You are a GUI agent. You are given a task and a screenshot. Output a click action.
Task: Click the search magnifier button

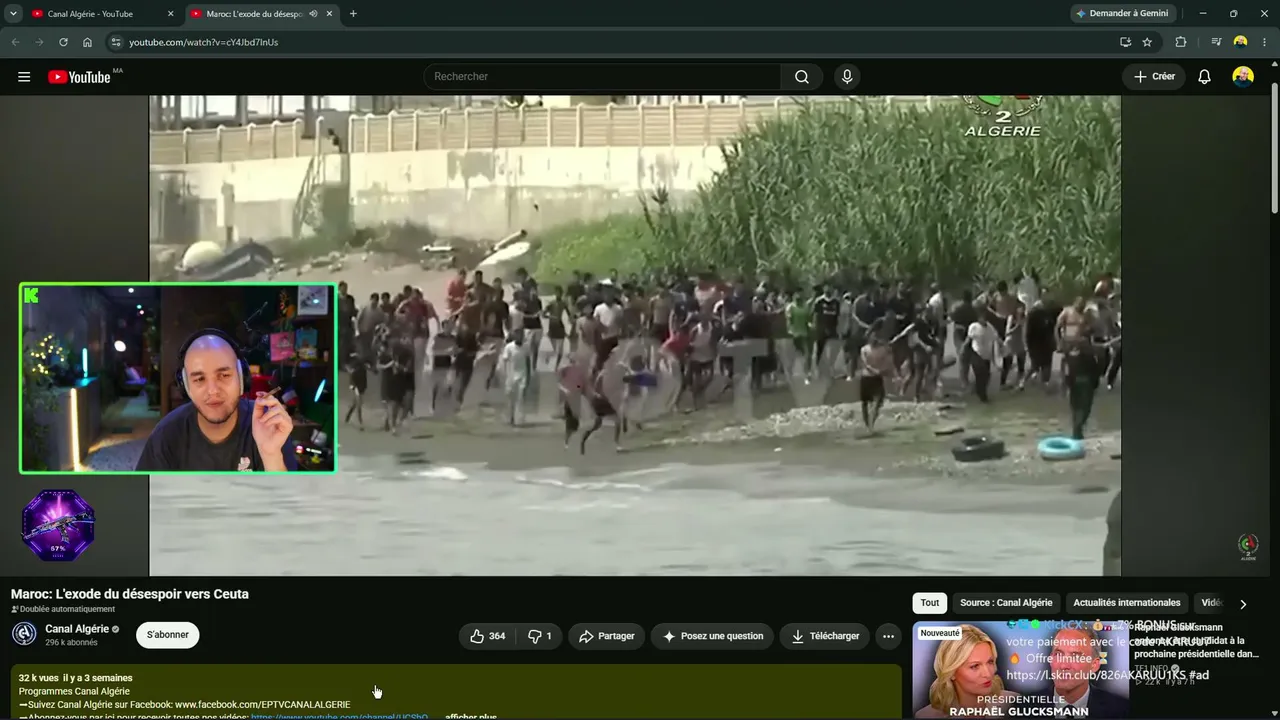(x=801, y=77)
